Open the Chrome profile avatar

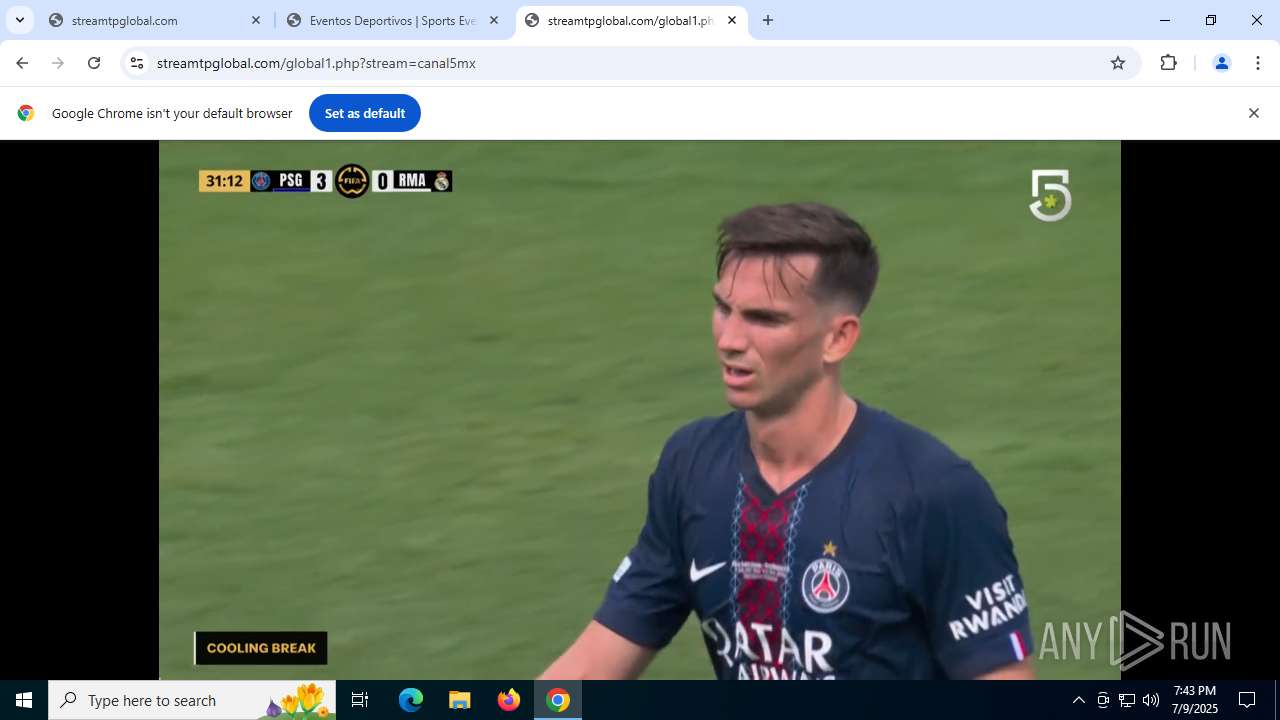1221,63
